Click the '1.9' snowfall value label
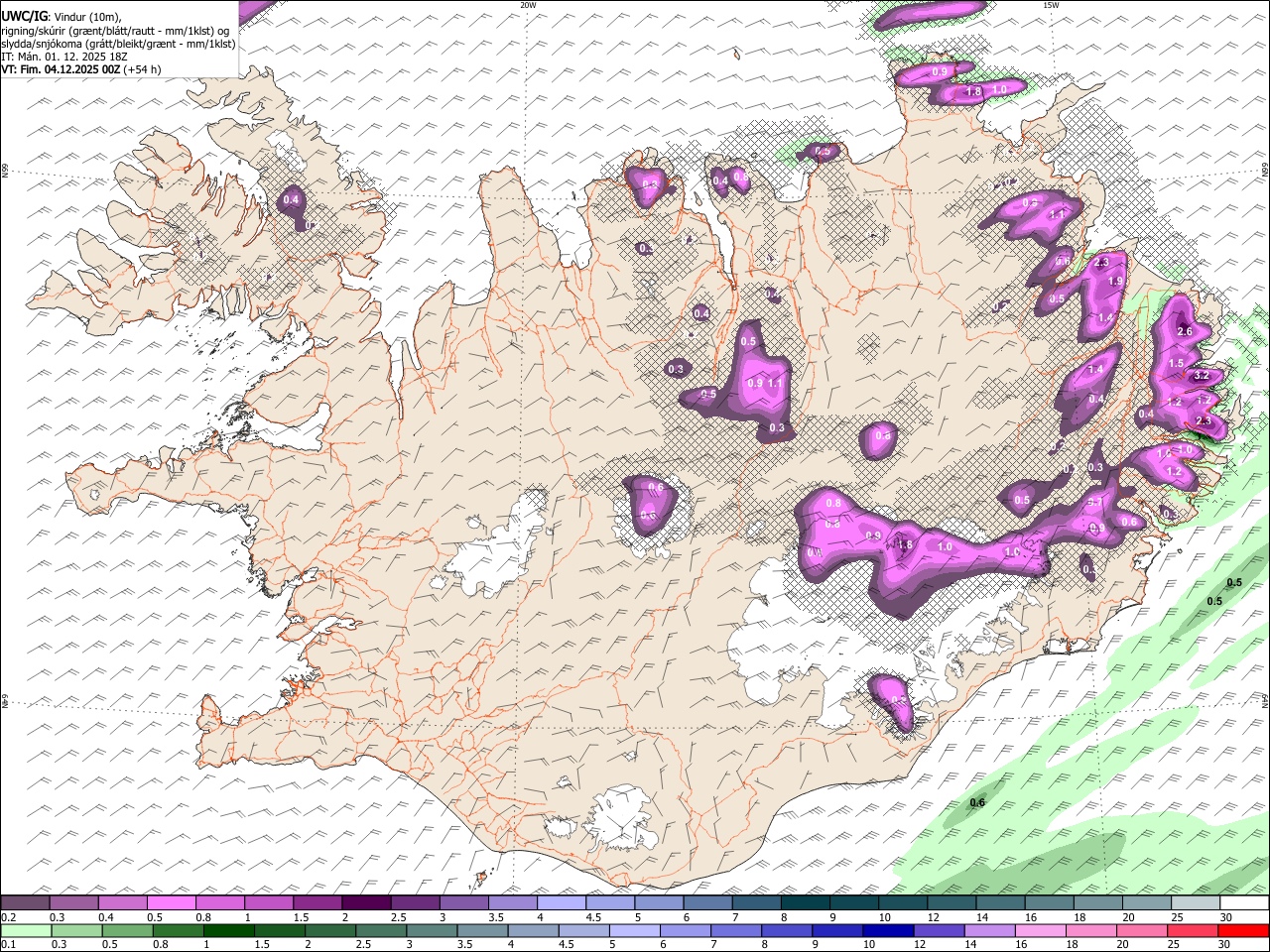The image size is (1270, 952). coord(1114,282)
